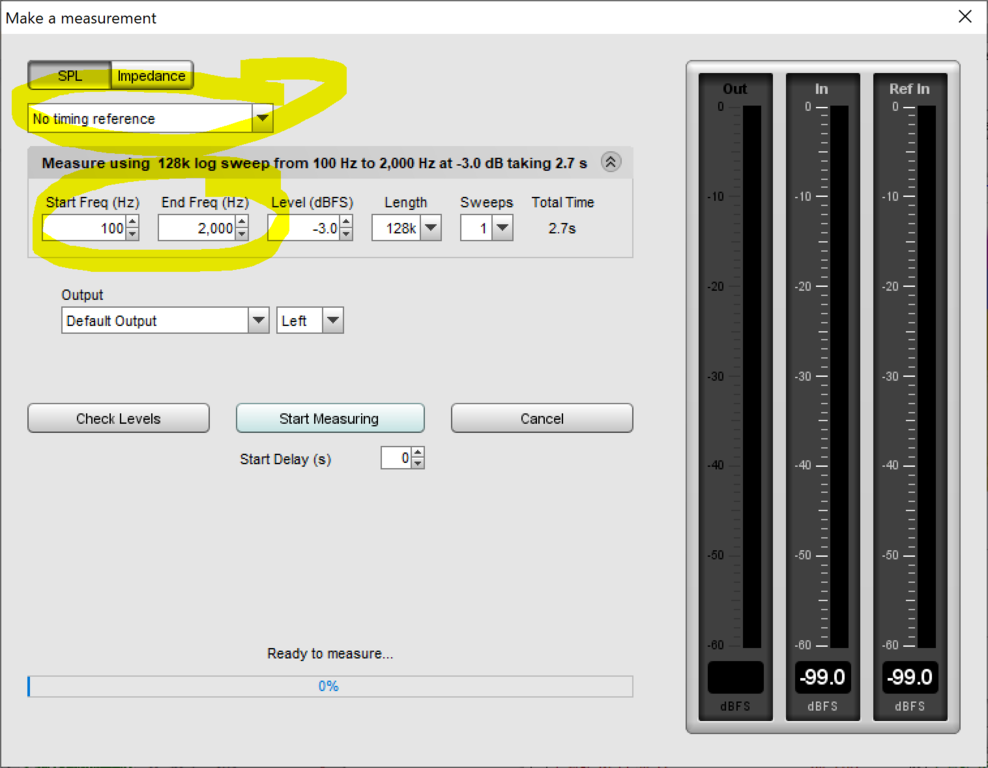The width and height of the screenshot is (988, 768).
Task: Click the 'Measure using 128k log sweep' summary
Action: [314, 163]
